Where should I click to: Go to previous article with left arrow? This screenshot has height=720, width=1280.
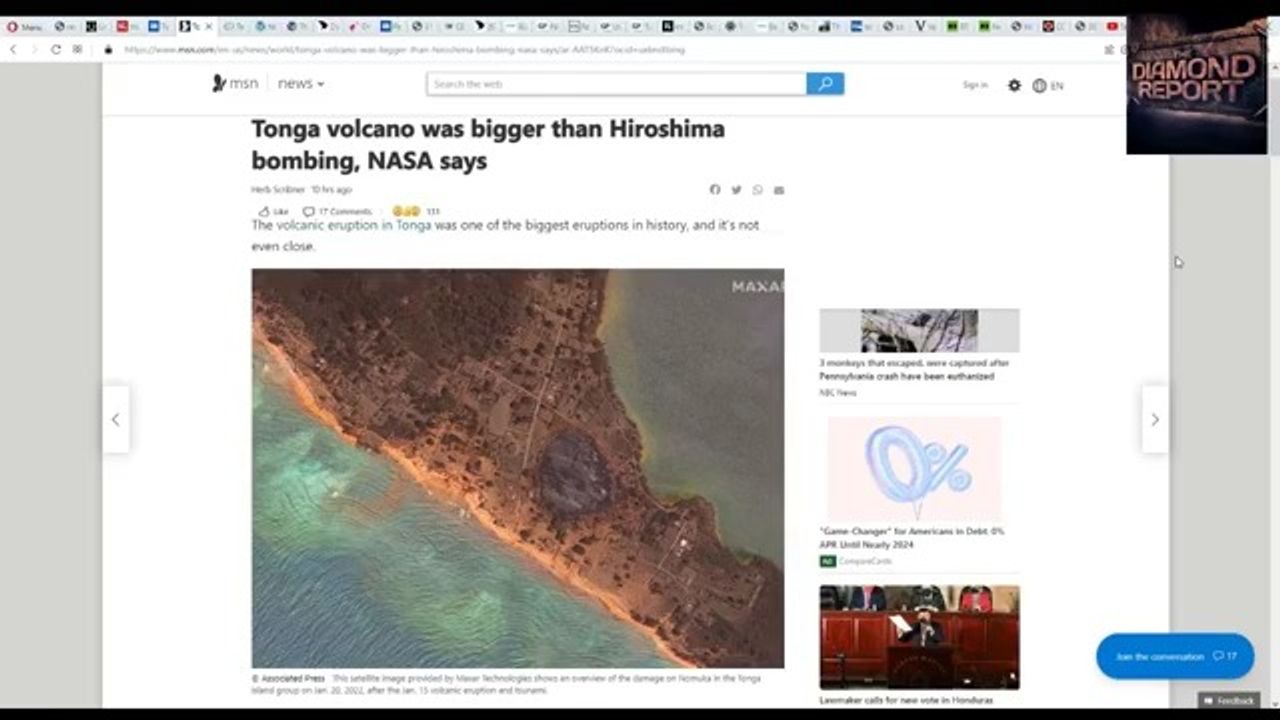tap(115, 420)
